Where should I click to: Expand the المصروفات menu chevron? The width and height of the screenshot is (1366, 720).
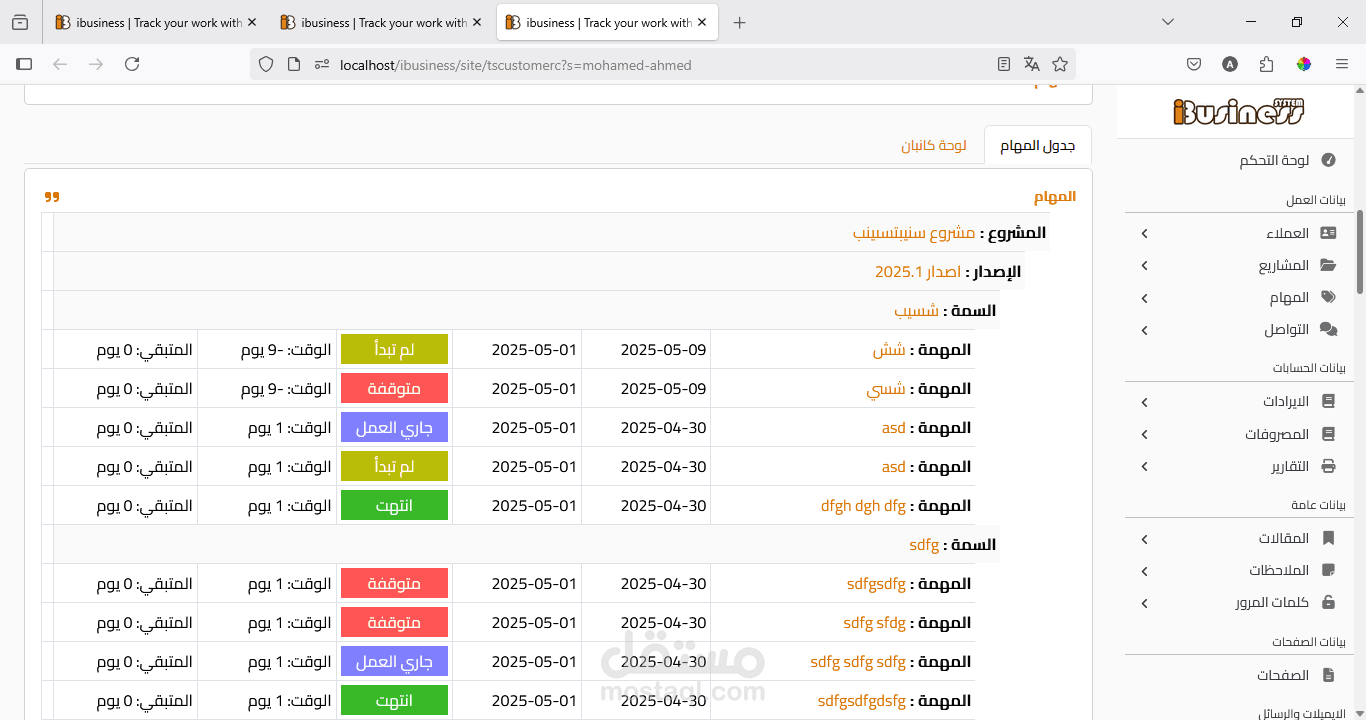point(1145,434)
